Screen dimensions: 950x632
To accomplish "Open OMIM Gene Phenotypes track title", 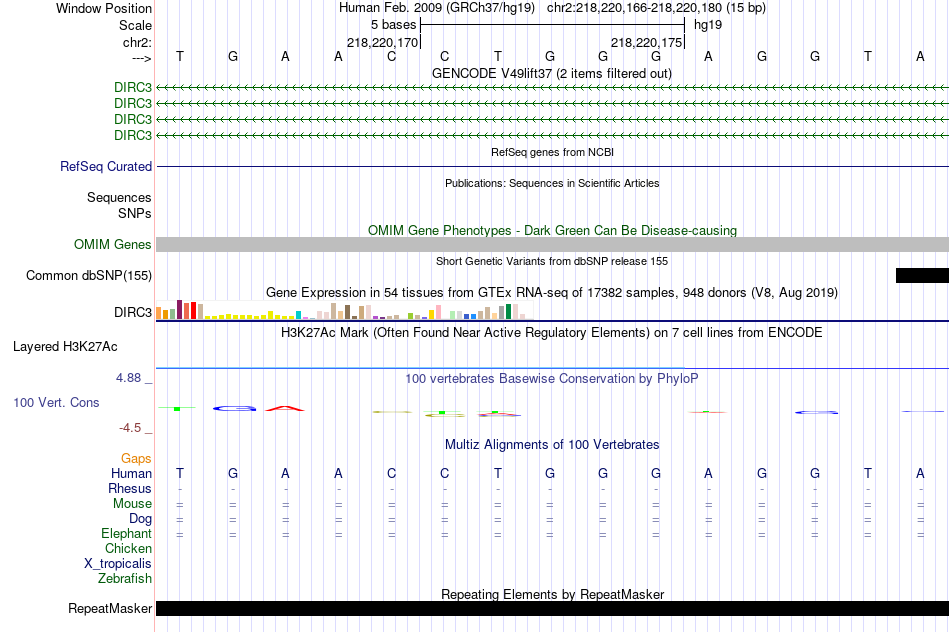I will click(x=552, y=230).
